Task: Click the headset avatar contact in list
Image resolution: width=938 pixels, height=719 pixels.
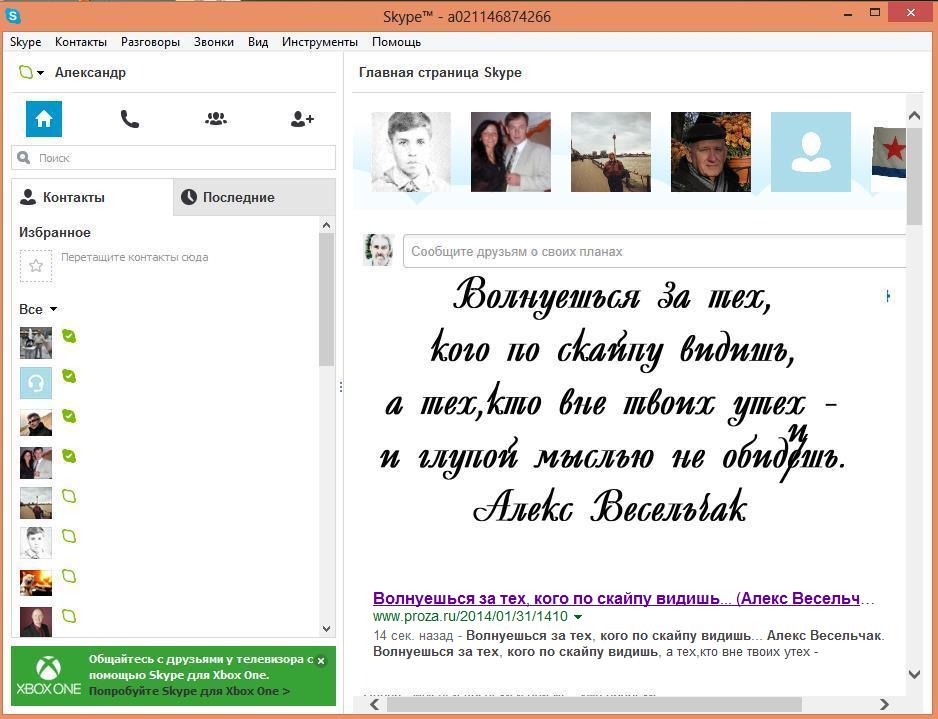Action: click(x=36, y=382)
